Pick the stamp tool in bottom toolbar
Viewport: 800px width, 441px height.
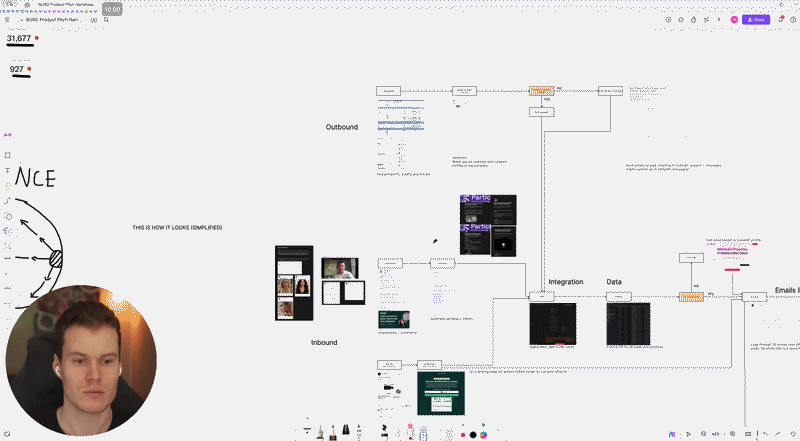point(385,432)
